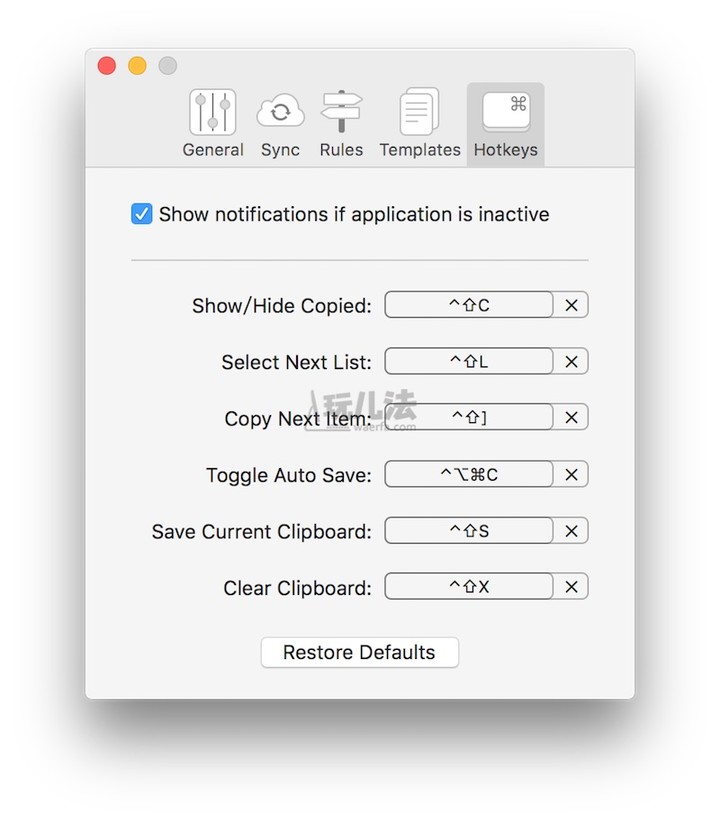Switch to the Rules signpost pane

click(x=341, y=124)
